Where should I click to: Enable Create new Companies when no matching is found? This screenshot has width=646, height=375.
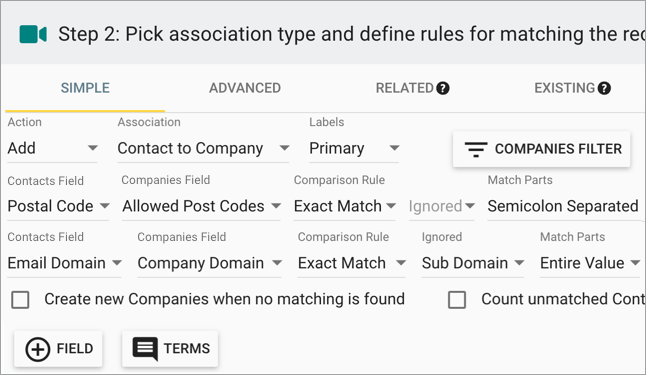pos(20,300)
